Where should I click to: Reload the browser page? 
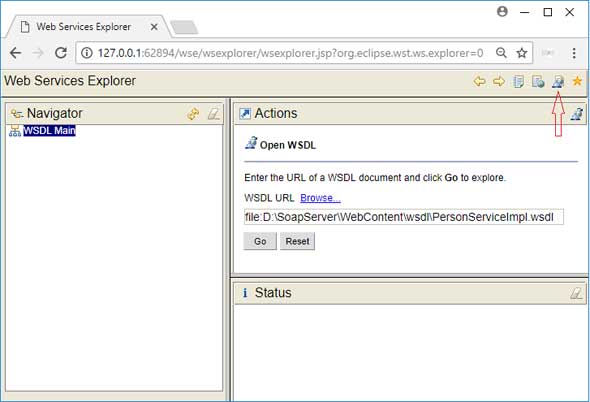(x=61, y=53)
